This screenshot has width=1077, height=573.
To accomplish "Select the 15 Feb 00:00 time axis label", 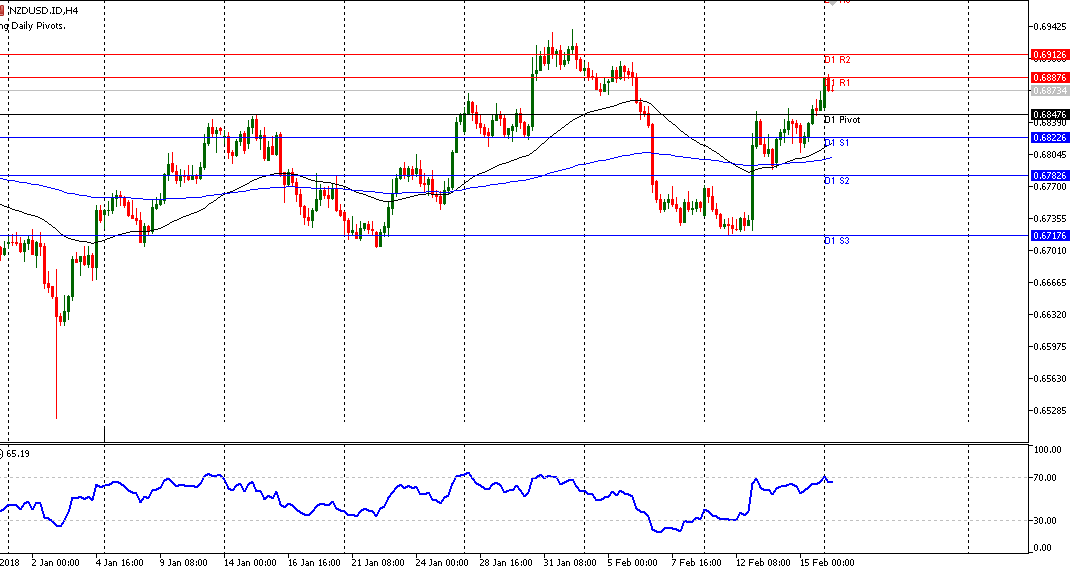I will [x=825, y=562].
